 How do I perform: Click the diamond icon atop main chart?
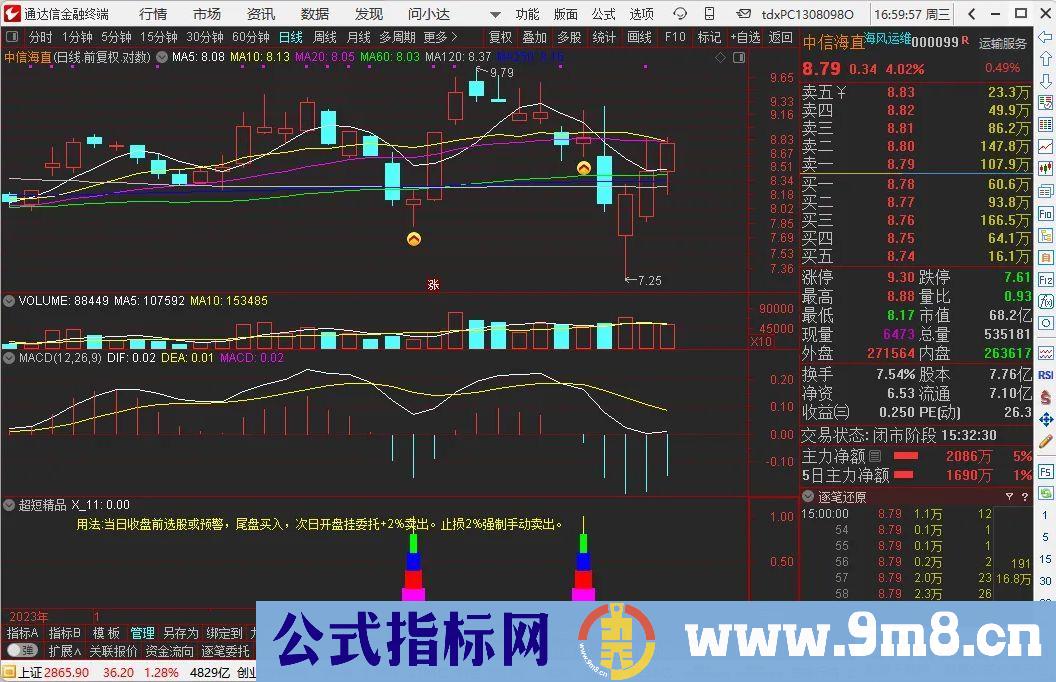(720, 57)
